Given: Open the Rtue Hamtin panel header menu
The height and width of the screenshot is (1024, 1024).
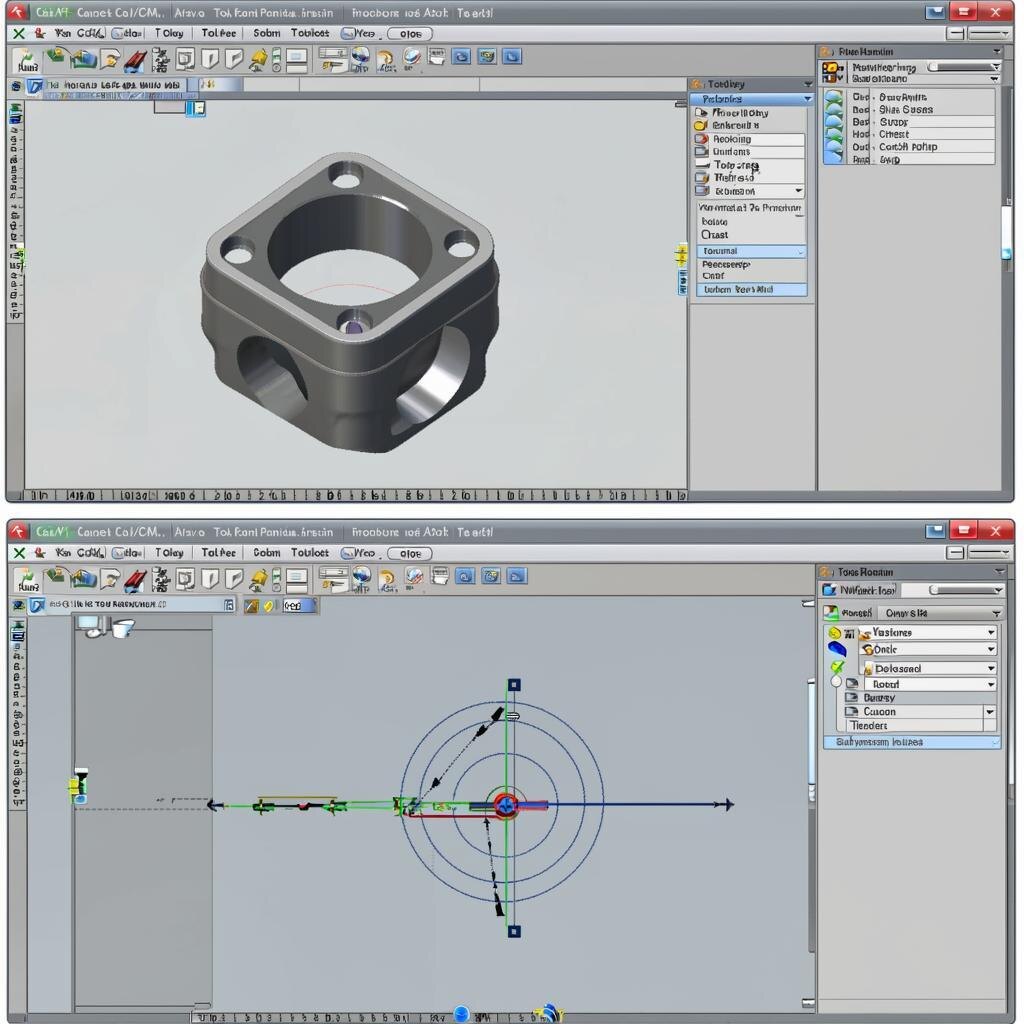Looking at the screenshot, I should pyautogui.click(x=997, y=52).
